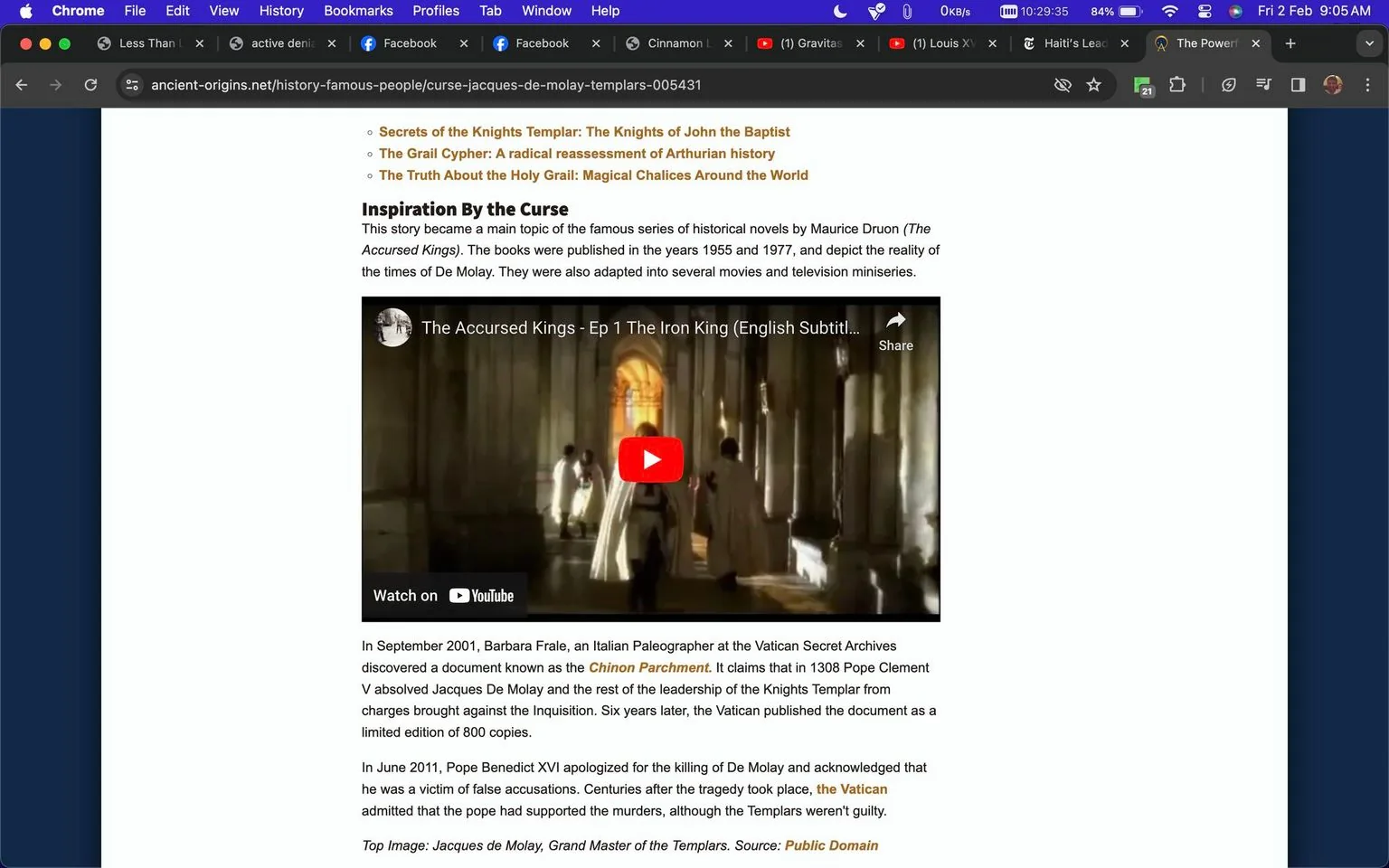Open the History menu
The image size is (1389, 868).
[x=281, y=11]
